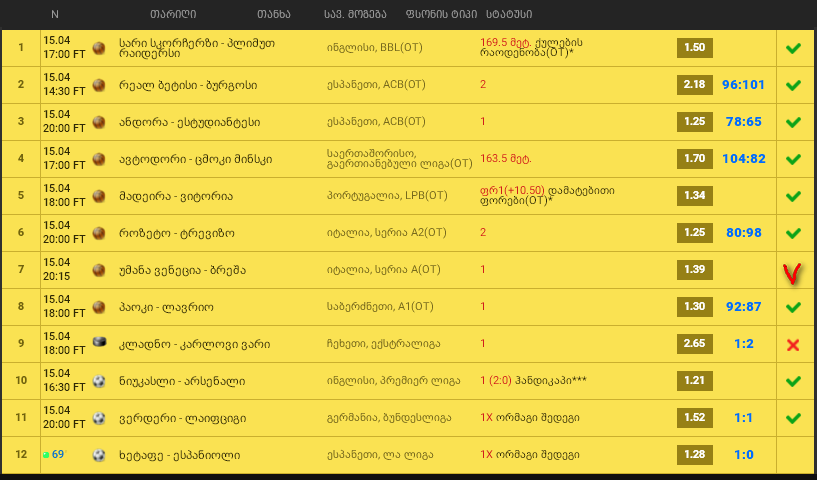Click bet type 163.5 მეტ.

pyautogui.click(x=505, y=158)
